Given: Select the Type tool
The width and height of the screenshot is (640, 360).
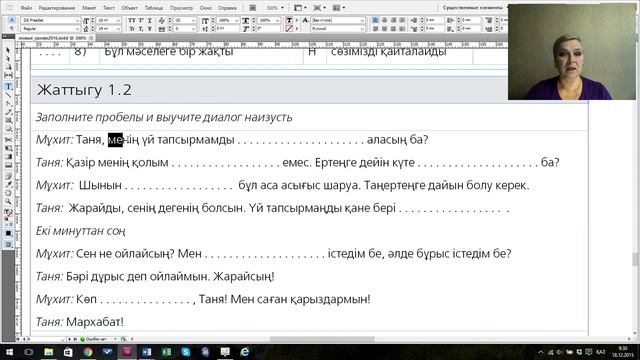Looking at the screenshot, I should click(x=8, y=86).
